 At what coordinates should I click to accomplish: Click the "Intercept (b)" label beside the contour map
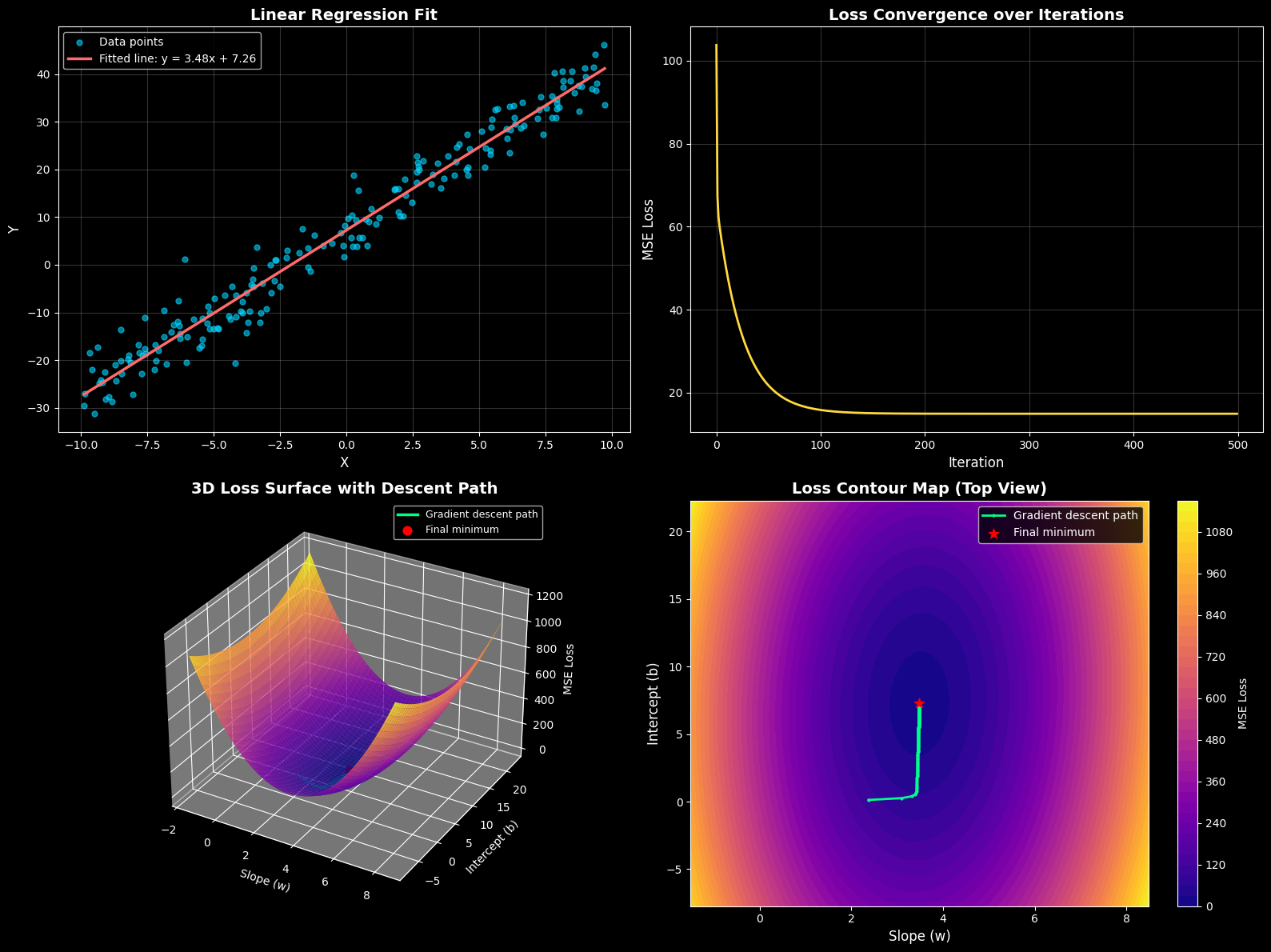pos(653,703)
